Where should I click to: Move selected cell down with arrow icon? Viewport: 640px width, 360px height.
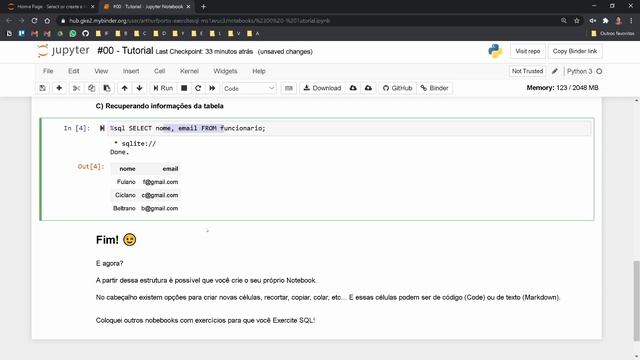point(140,88)
